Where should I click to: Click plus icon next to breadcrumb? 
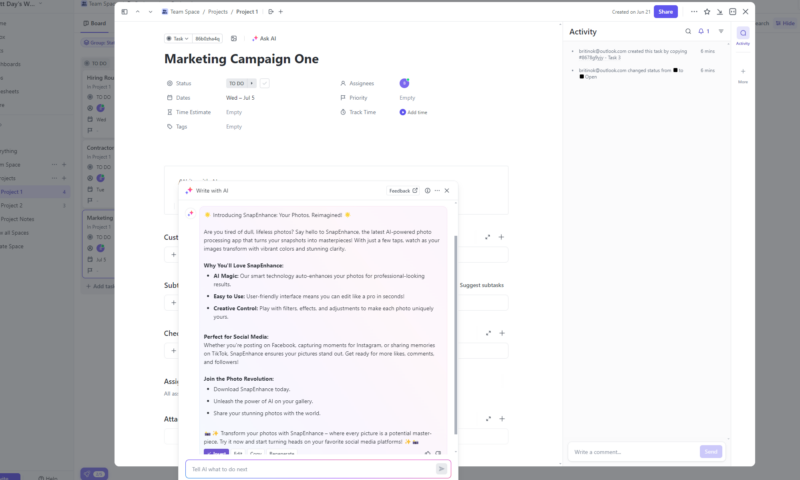281,12
